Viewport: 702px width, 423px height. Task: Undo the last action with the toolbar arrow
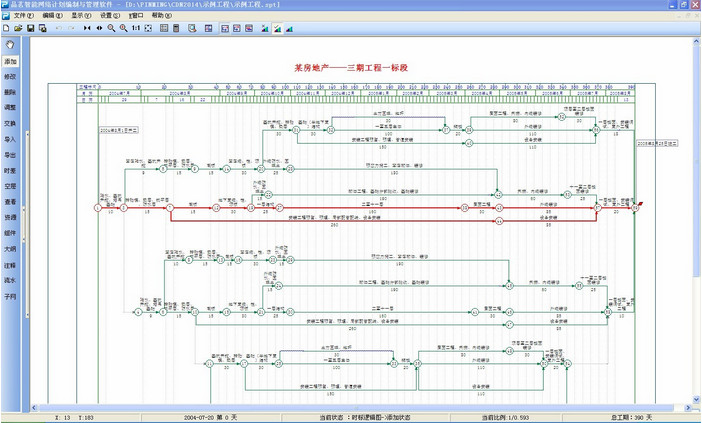59,28
